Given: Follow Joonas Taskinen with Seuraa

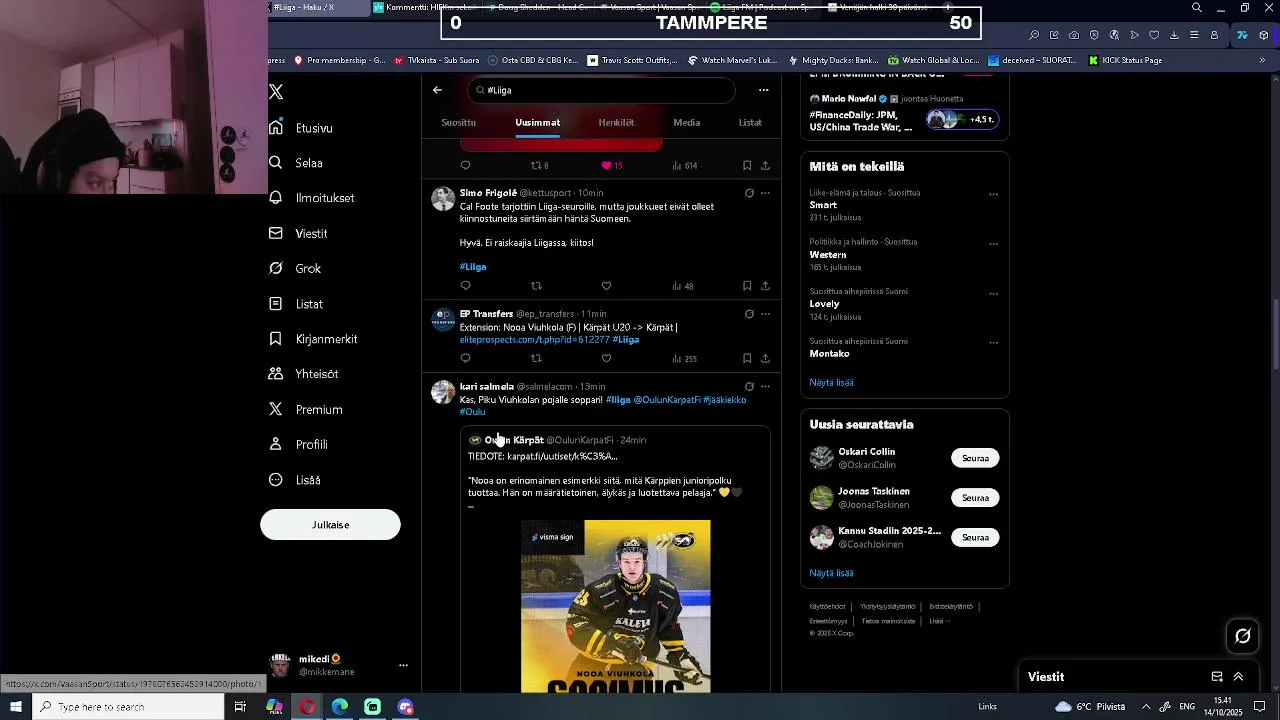Looking at the screenshot, I should click(975, 497).
